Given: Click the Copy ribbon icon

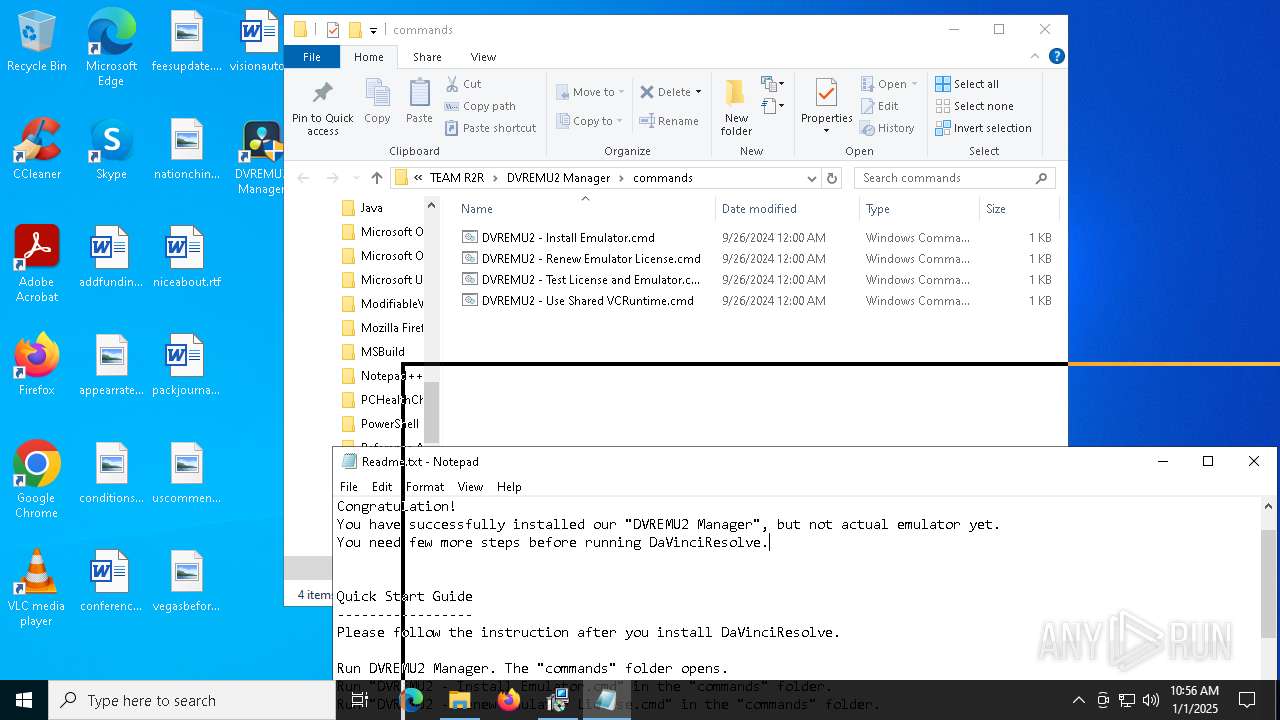Looking at the screenshot, I should coord(377,102).
